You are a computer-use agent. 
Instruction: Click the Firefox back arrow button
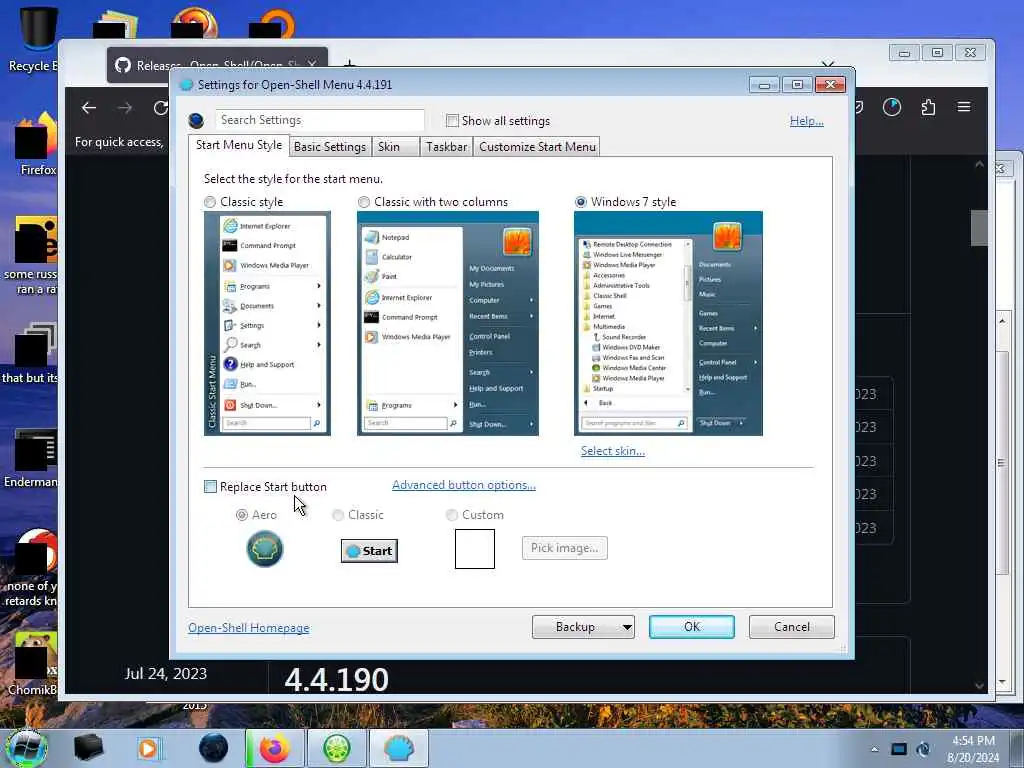[x=89, y=108]
